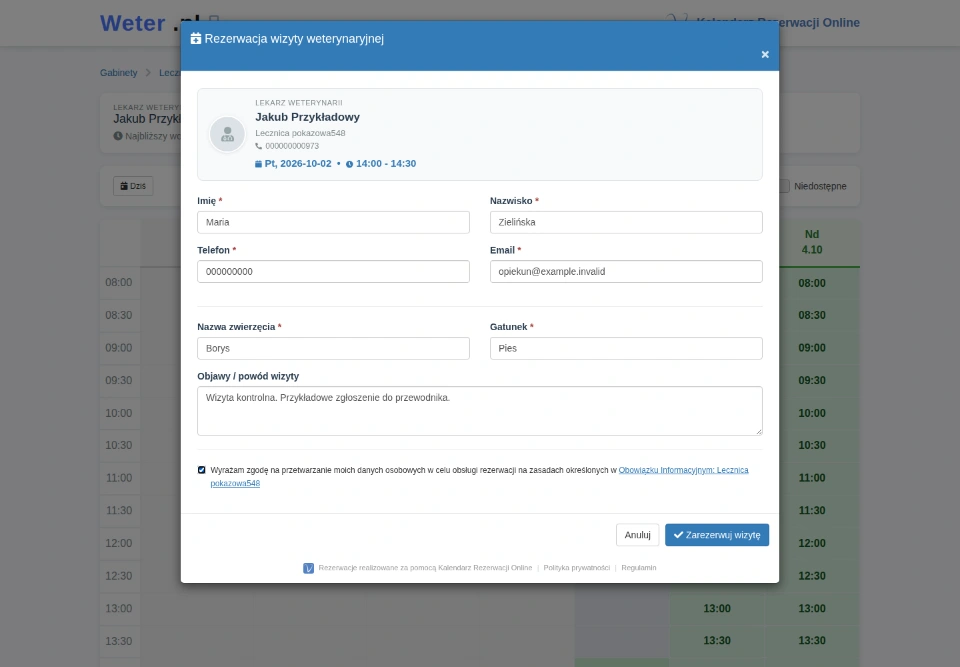Click the Dziś button behind the dialog

[x=133, y=186]
